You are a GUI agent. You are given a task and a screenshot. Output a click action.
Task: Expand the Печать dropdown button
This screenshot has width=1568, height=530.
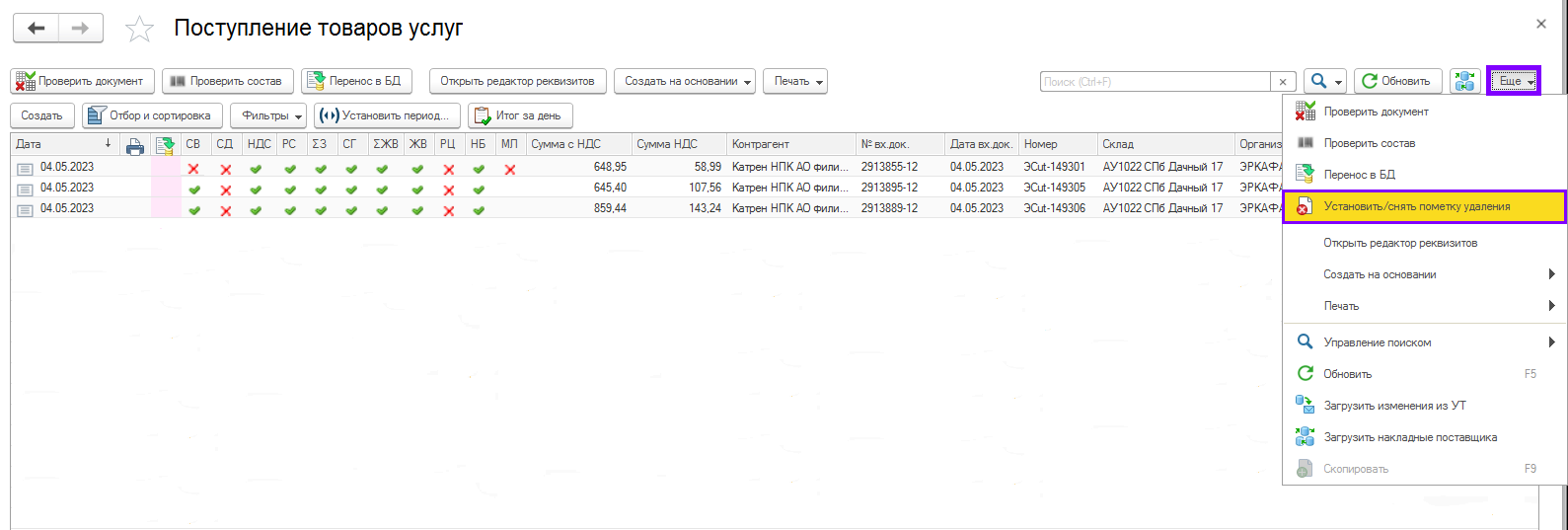[794, 81]
